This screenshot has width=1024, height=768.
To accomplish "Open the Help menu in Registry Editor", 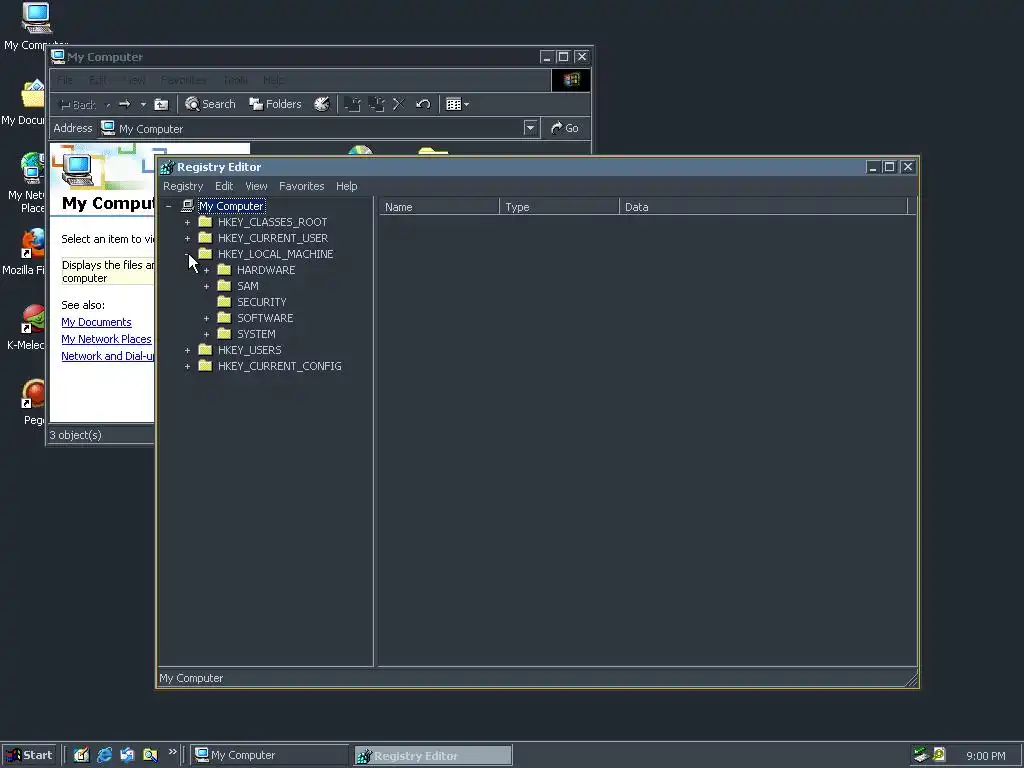I will pyautogui.click(x=347, y=186).
